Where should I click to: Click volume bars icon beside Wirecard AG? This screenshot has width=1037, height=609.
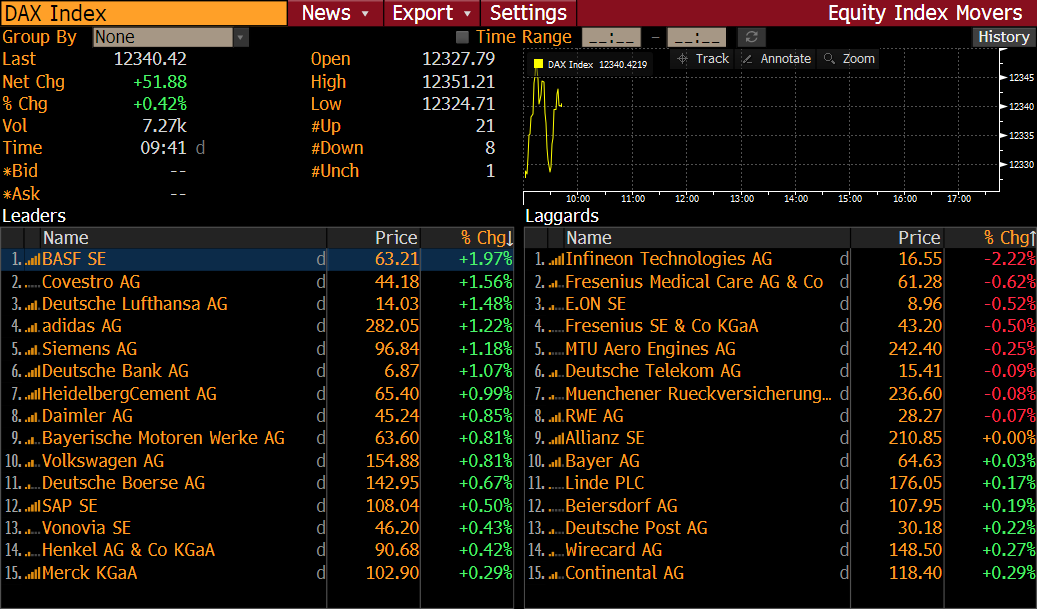pyautogui.click(x=556, y=551)
